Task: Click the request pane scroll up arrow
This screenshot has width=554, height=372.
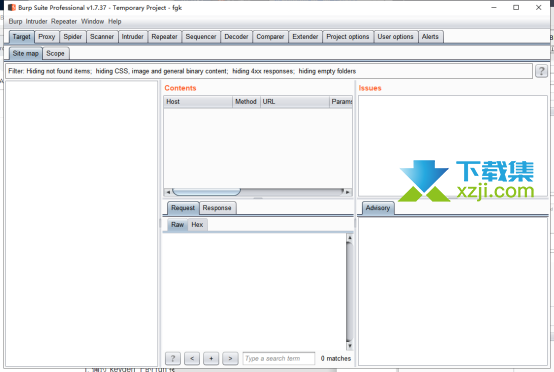Action: (349, 238)
